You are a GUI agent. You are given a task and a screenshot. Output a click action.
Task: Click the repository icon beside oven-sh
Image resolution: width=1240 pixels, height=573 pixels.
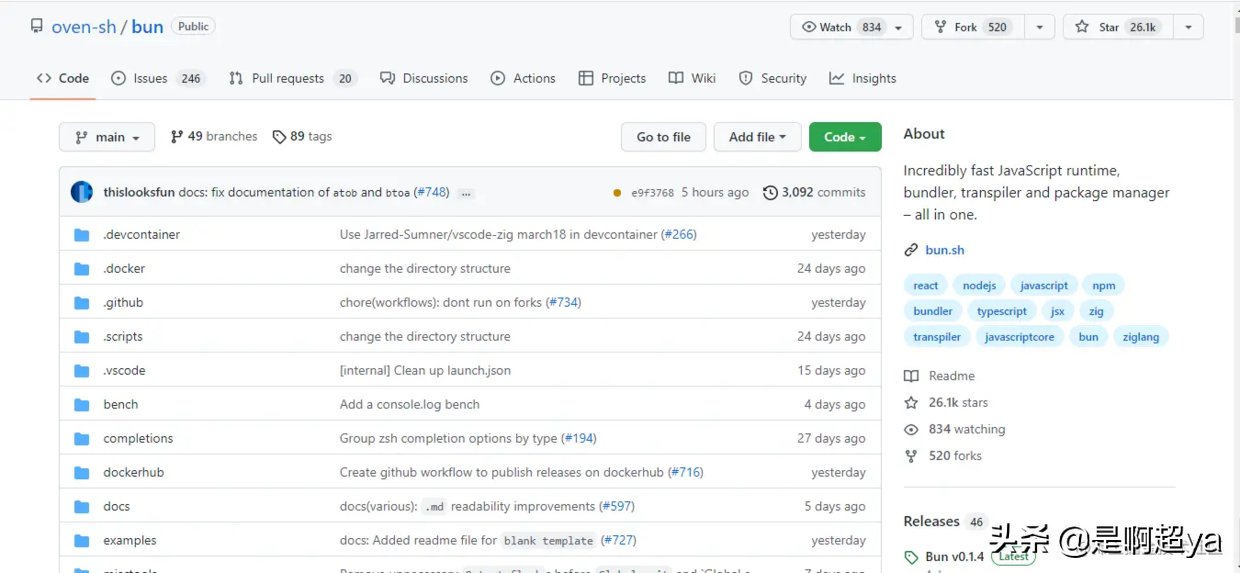[x=37, y=27]
